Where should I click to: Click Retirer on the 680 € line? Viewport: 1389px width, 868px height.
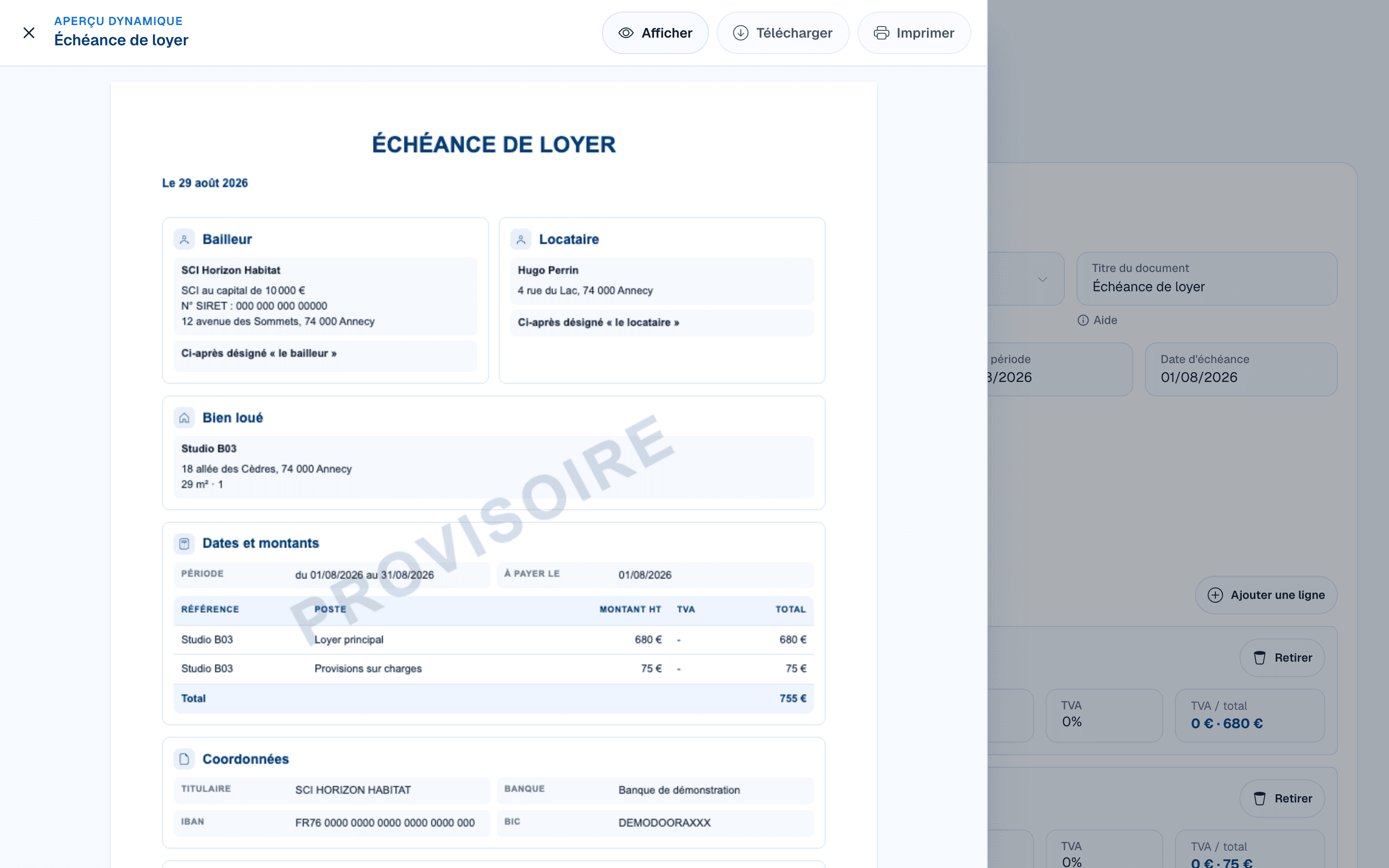pyautogui.click(x=1282, y=658)
